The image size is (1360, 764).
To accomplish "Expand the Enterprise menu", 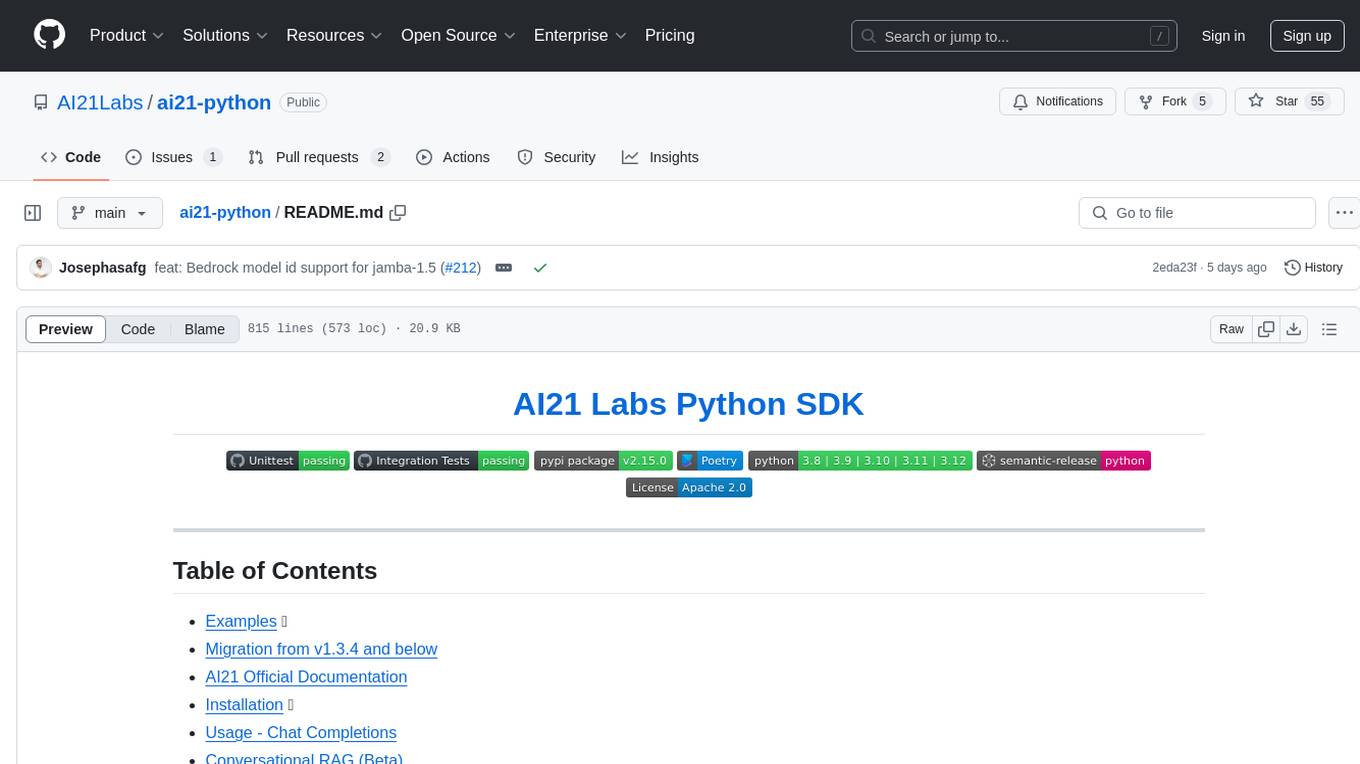I will (x=580, y=35).
